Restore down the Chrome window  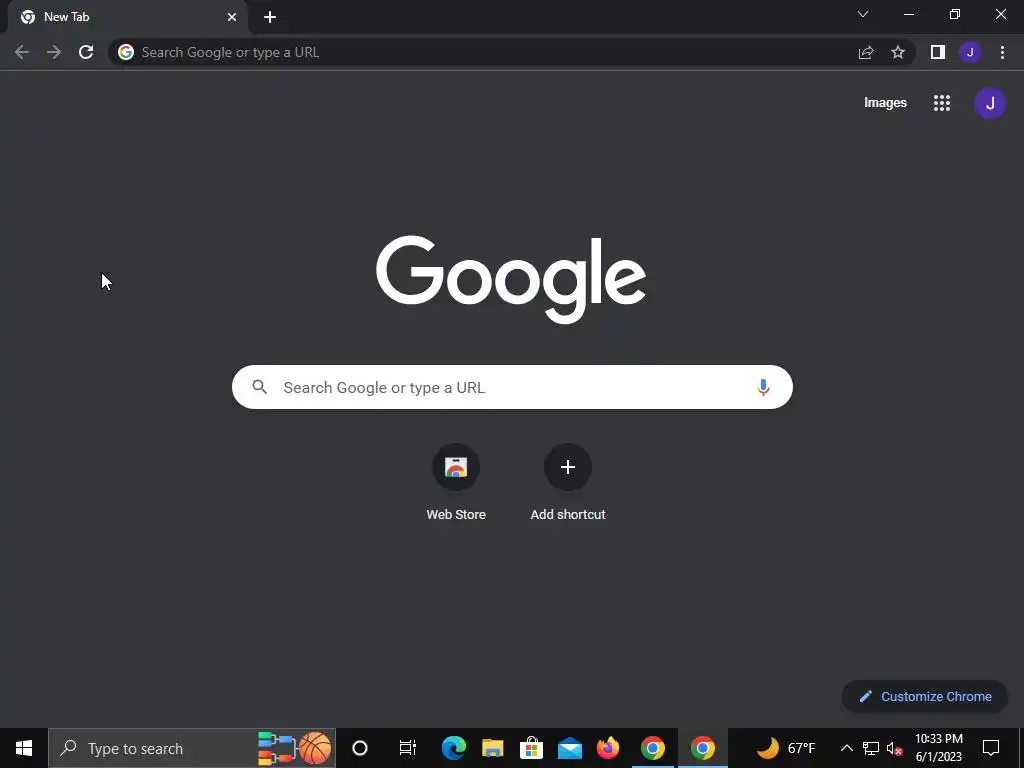coord(955,14)
